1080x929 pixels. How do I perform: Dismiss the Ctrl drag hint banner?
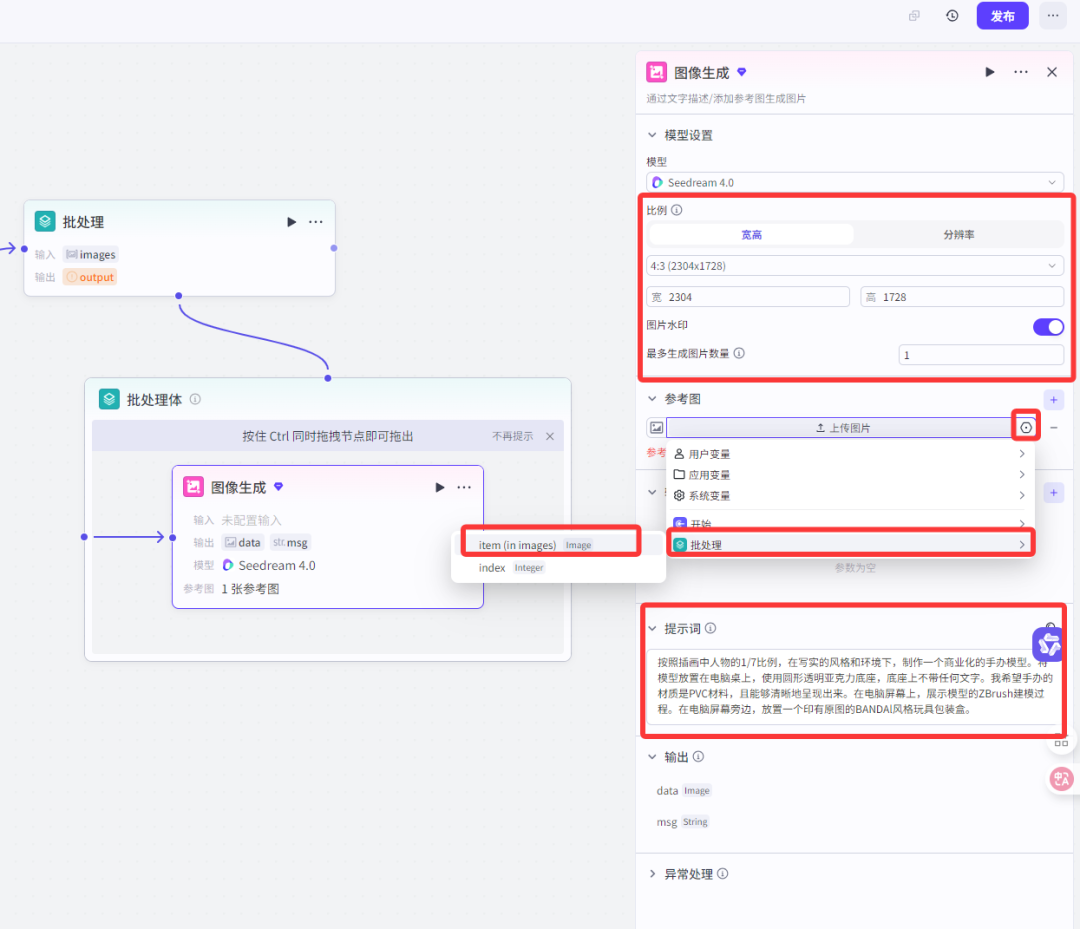point(549,436)
